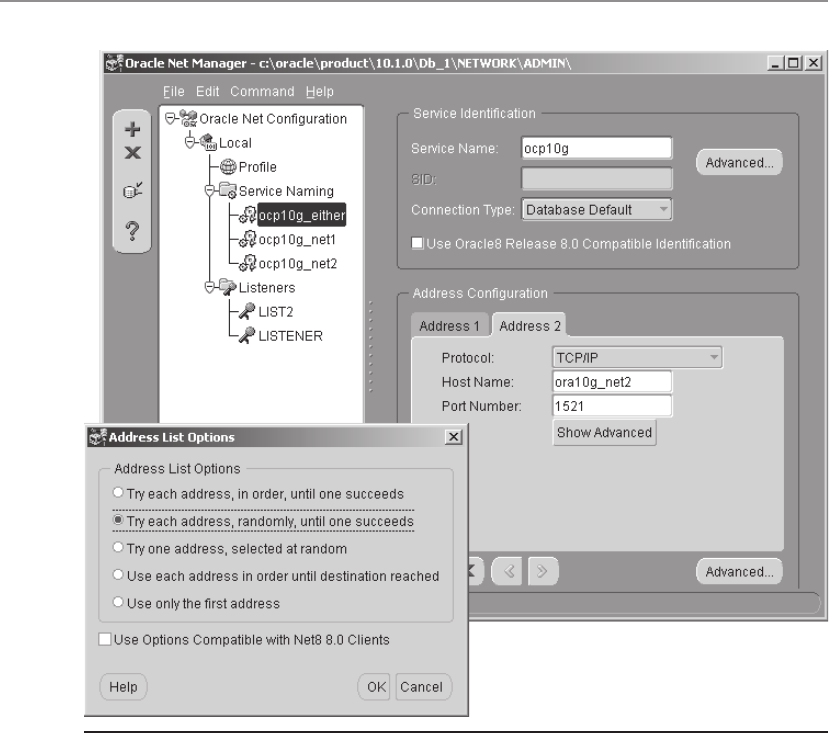Check Use Oracle8 Release 8.0 Compatible Identification
Image resolution: width=829 pixels, height=733 pixels.
tap(417, 243)
